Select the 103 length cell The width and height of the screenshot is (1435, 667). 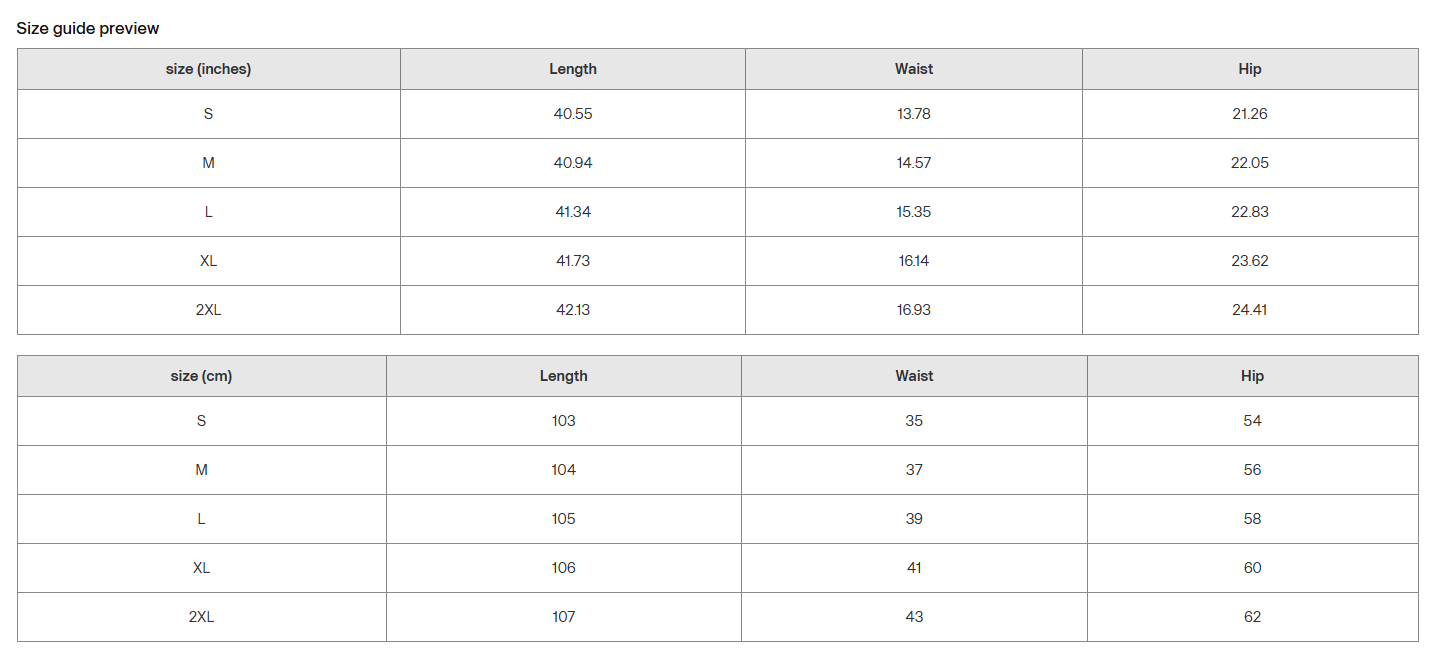pyautogui.click(x=564, y=421)
